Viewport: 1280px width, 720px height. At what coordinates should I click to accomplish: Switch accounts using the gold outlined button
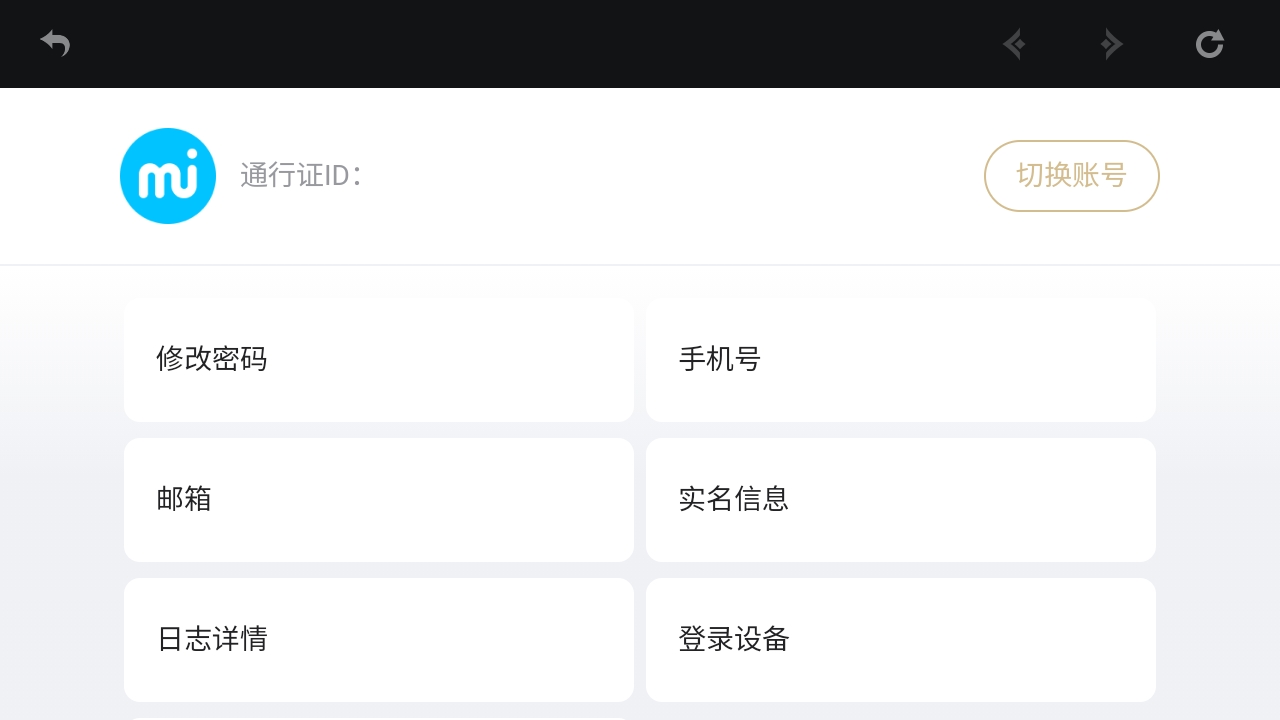coord(1071,176)
